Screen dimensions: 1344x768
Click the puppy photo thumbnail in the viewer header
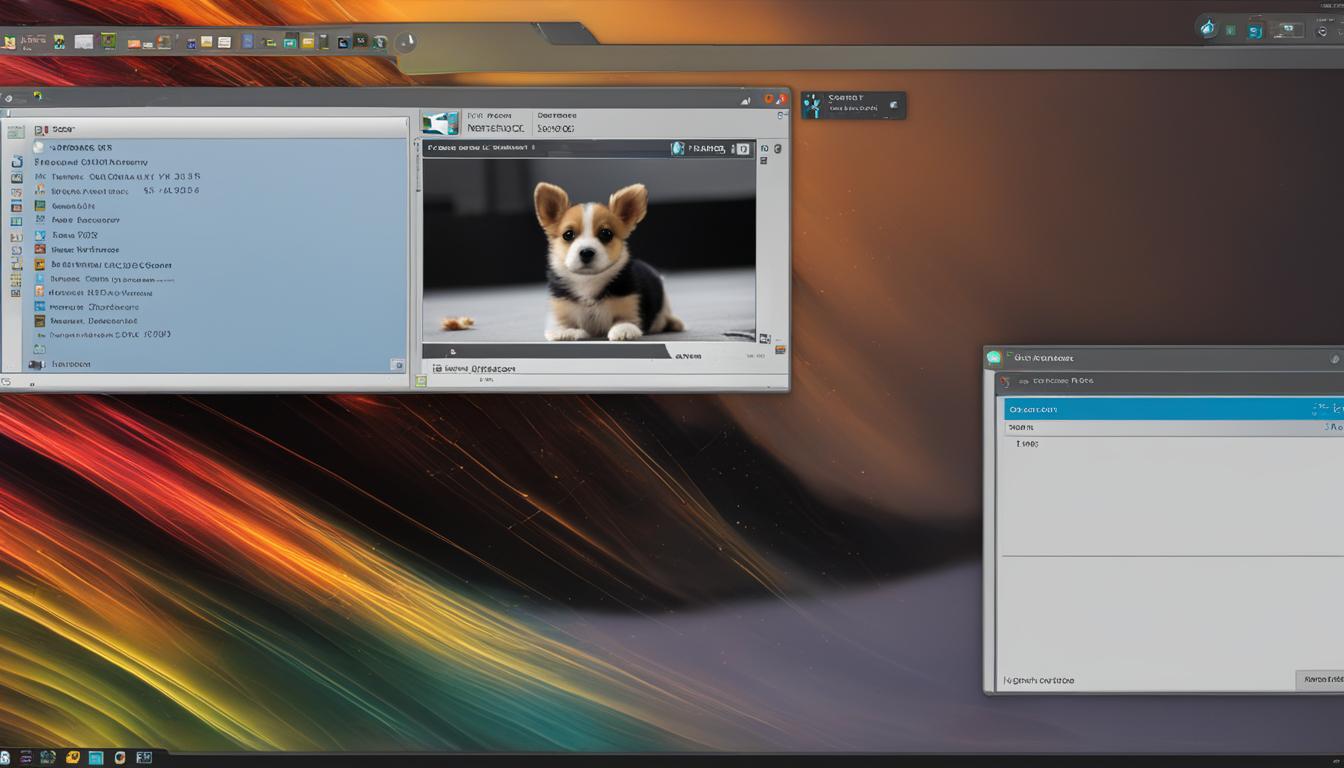[x=443, y=121]
